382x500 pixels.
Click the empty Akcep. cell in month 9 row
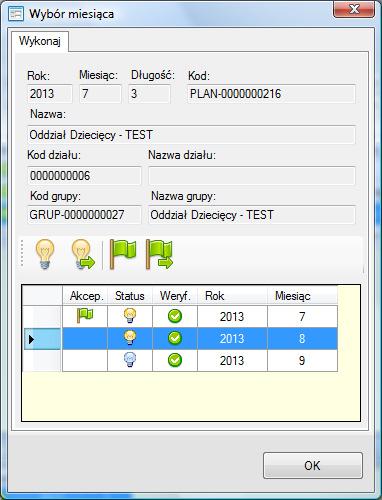(x=85, y=361)
